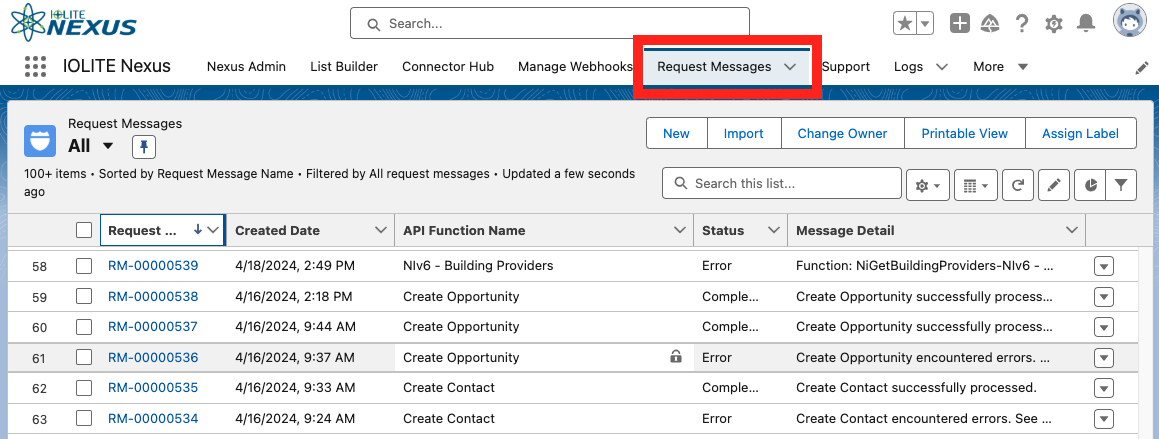Screen dimensions: 1159x439
Task: Click the Search this list field
Action: click(782, 183)
